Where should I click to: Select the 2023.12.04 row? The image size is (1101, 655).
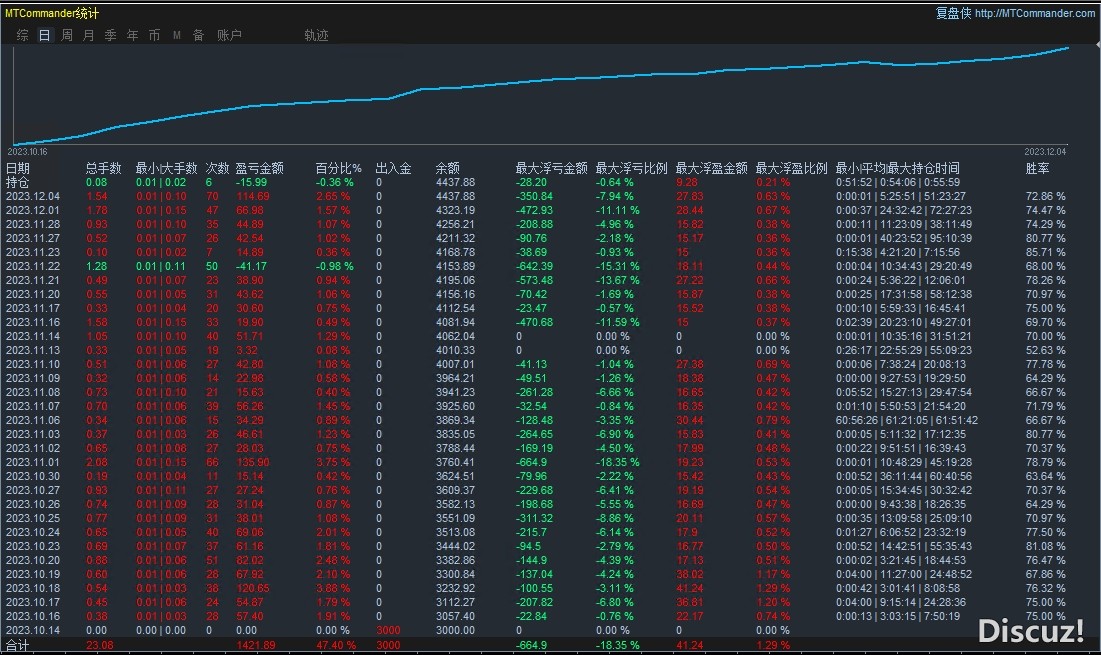tap(33, 197)
